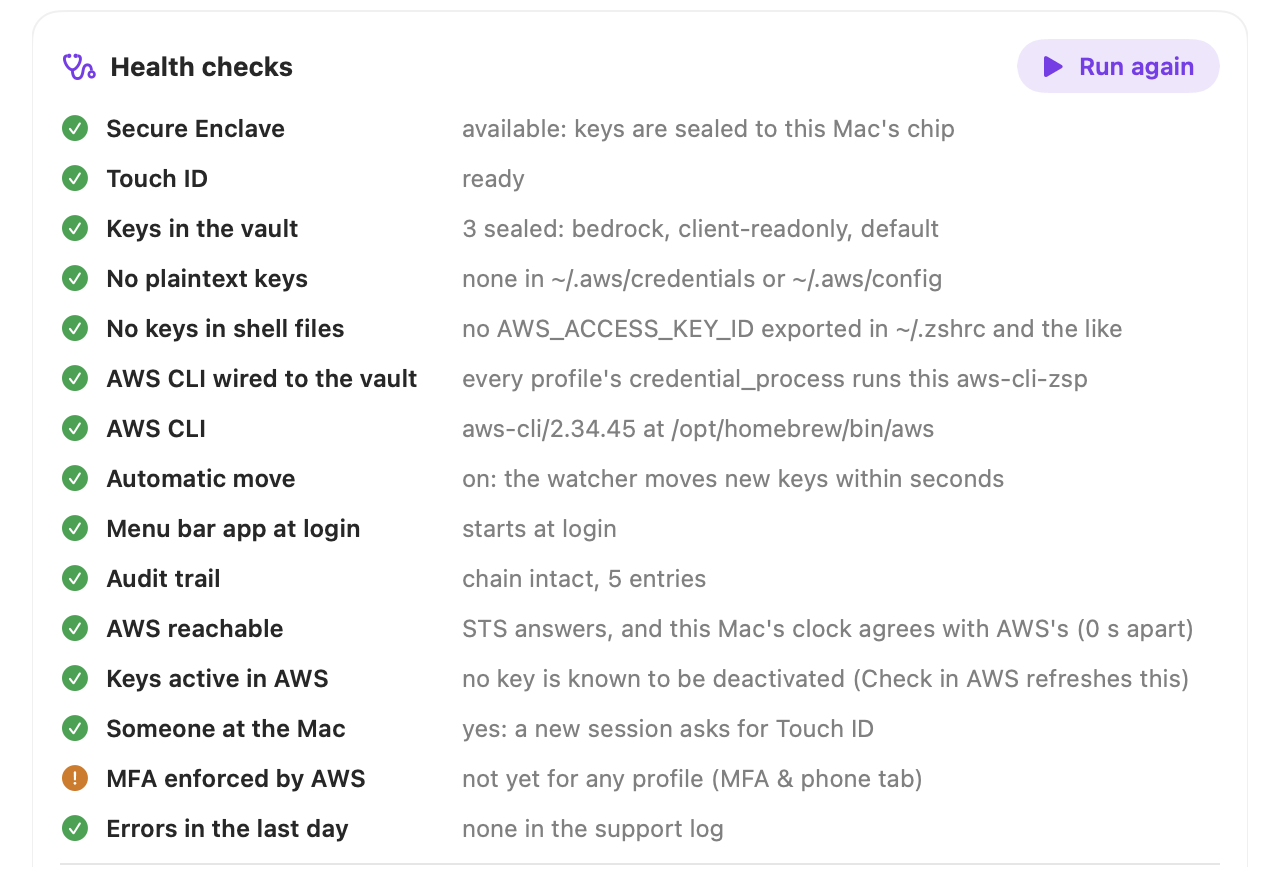Click the green check beside Touch ID
The image size is (1280, 870).
click(x=75, y=178)
